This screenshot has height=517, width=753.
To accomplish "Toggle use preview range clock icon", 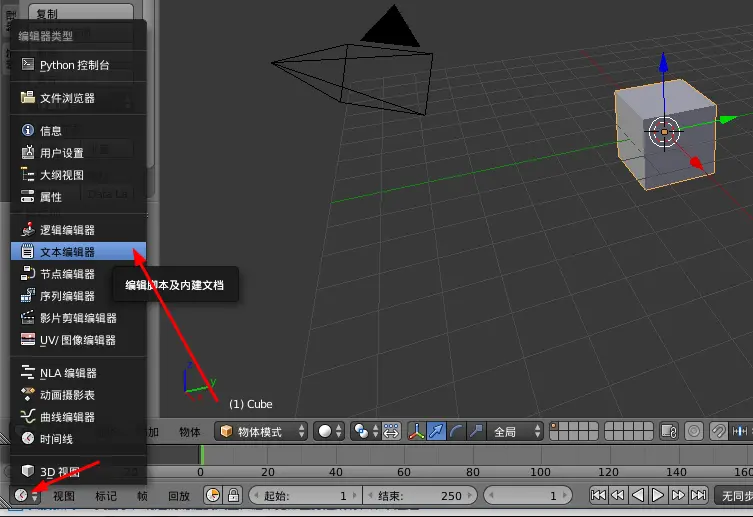I will (x=213, y=495).
